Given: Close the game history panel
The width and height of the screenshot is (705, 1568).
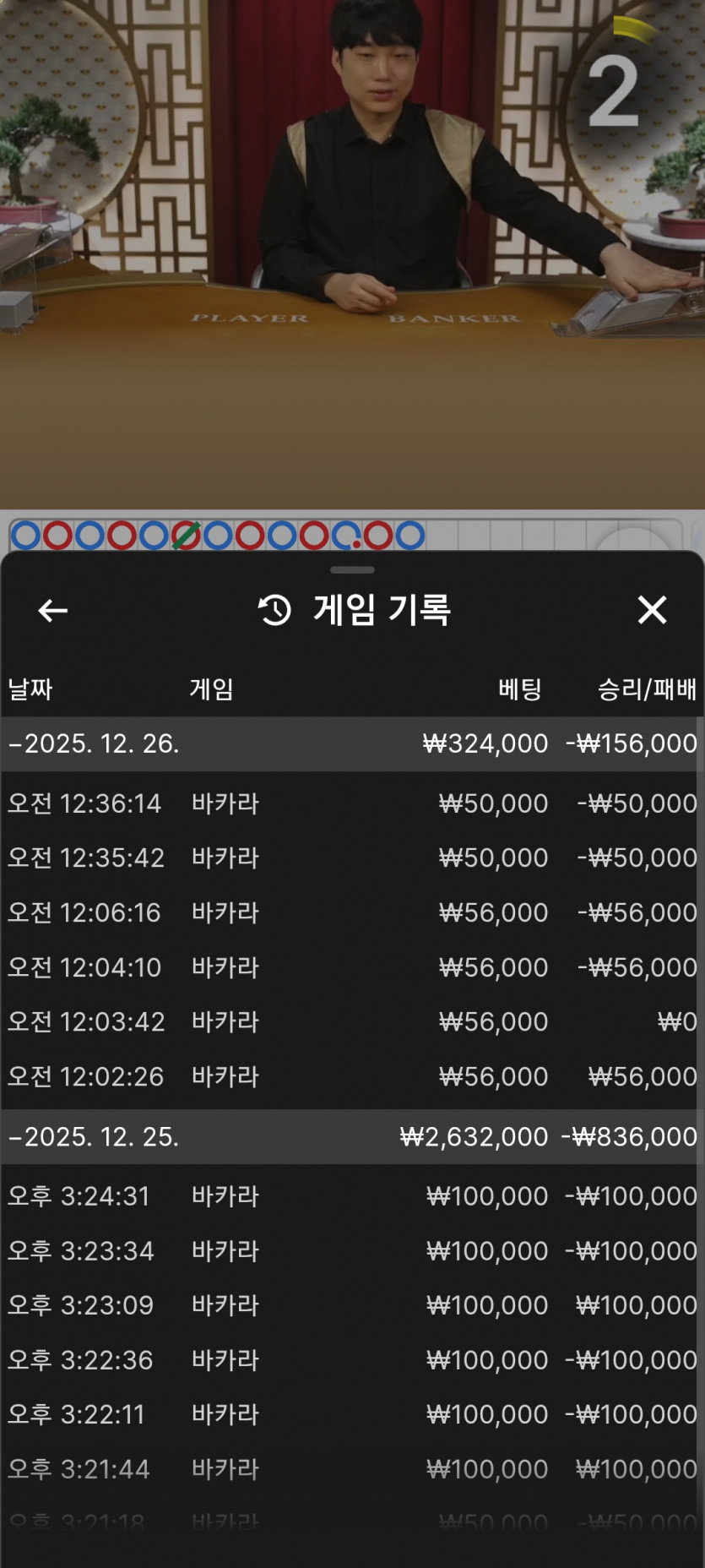Looking at the screenshot, I should pyautogui.click(x=652, y=609).
